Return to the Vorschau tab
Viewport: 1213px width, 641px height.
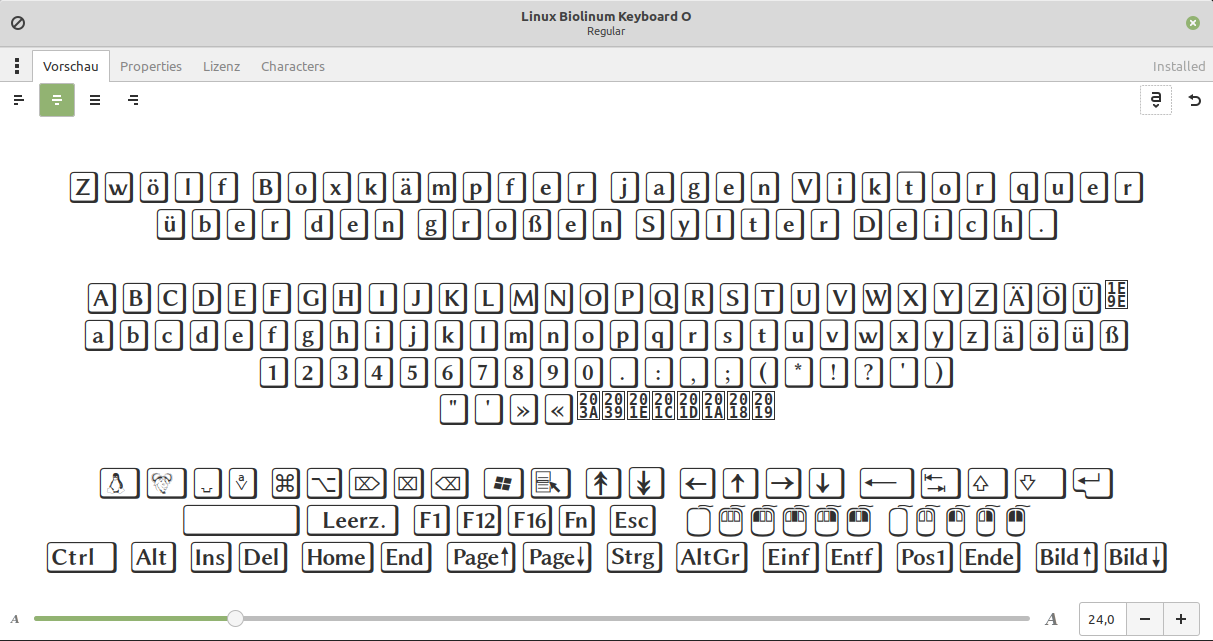71,66
